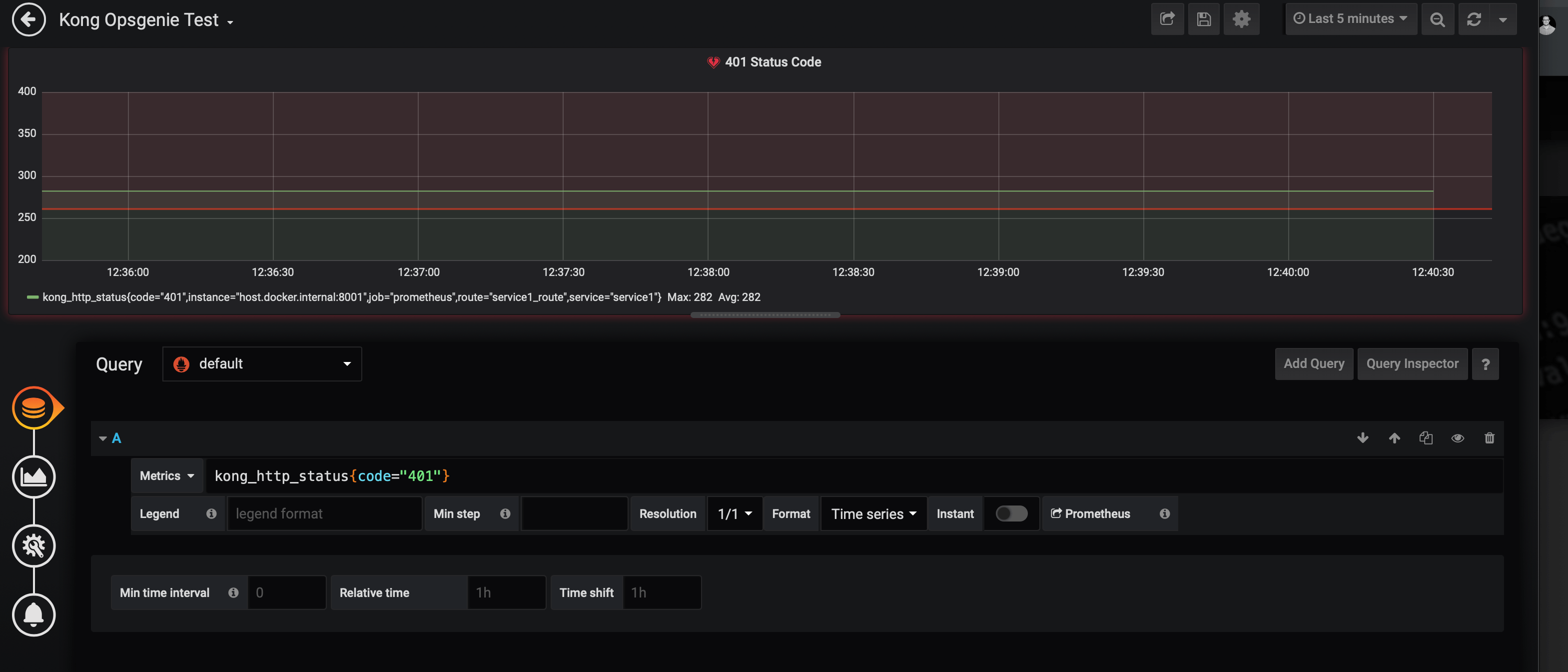Image resolution: width=1568 pixels, height=672 pixels.
Task: Click the Query Inspector button
Action: click(1412, 363)
